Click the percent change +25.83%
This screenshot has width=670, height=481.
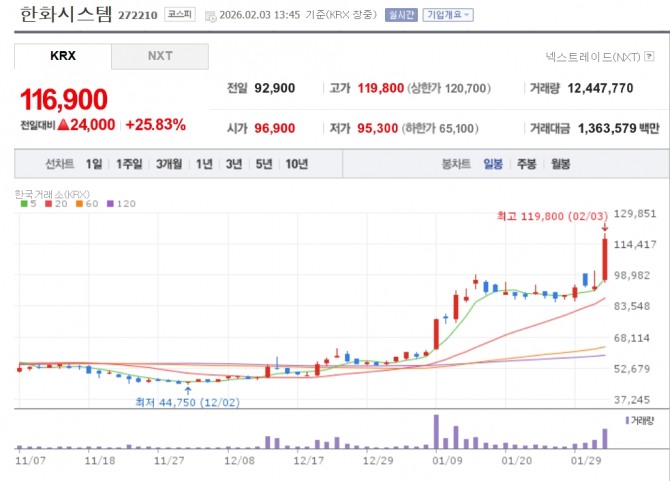click(156, 125)
